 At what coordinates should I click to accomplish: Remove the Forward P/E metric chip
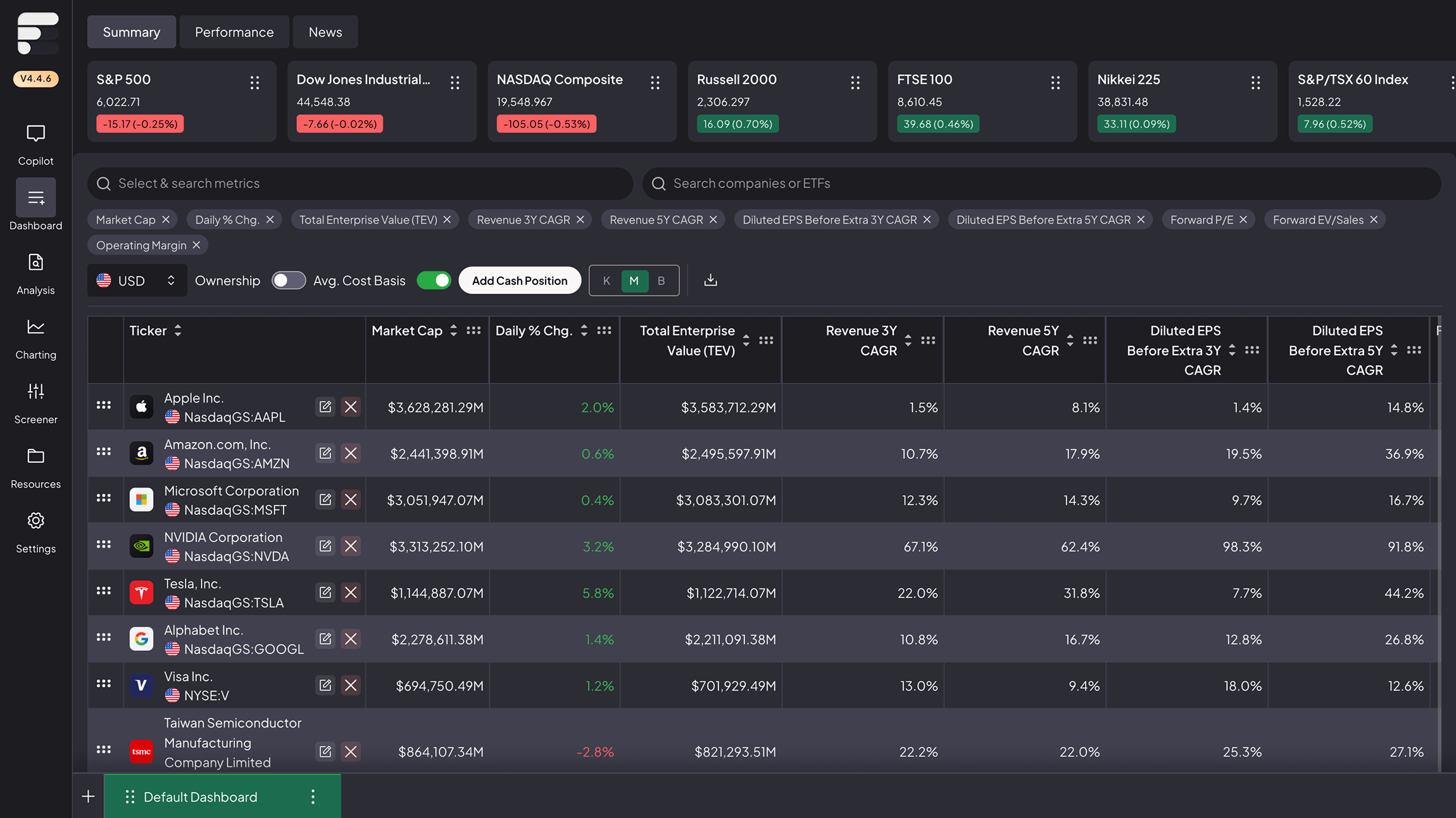coord(1243,220)
